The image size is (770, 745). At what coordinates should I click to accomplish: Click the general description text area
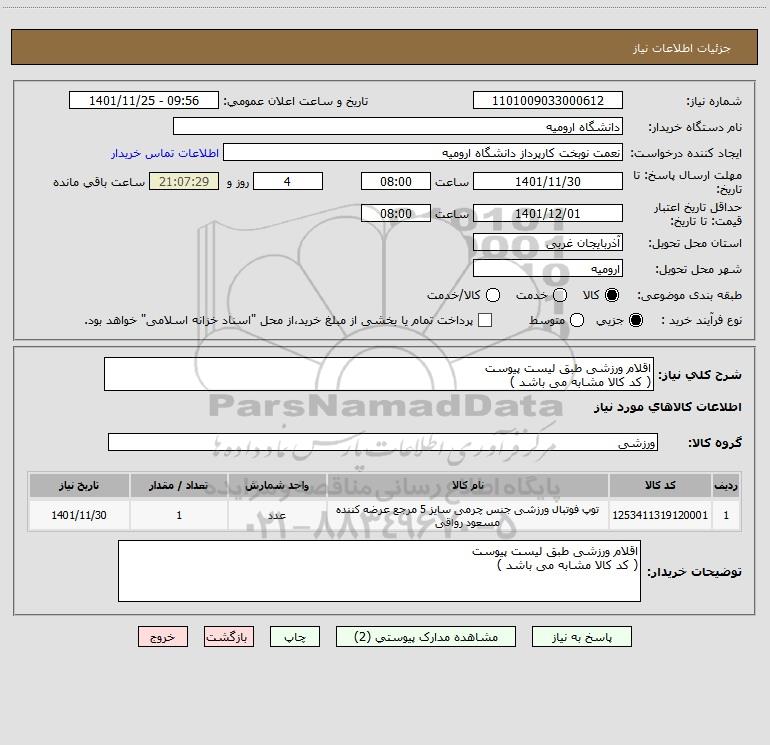[379, 375]
